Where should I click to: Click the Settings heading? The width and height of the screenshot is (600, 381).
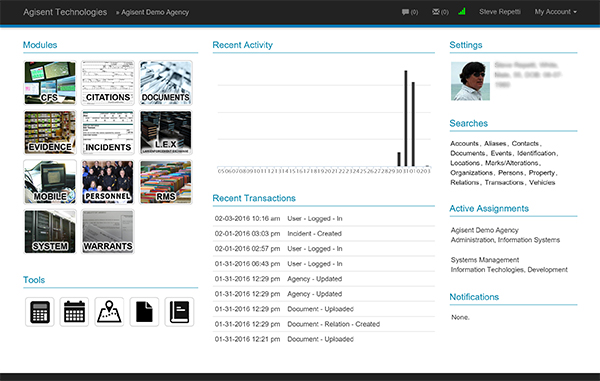click(x=466, y=45)
